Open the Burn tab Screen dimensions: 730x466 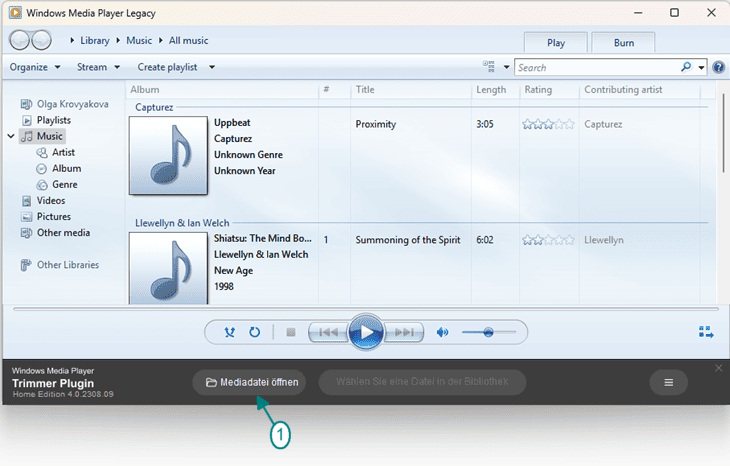(623, 43)
